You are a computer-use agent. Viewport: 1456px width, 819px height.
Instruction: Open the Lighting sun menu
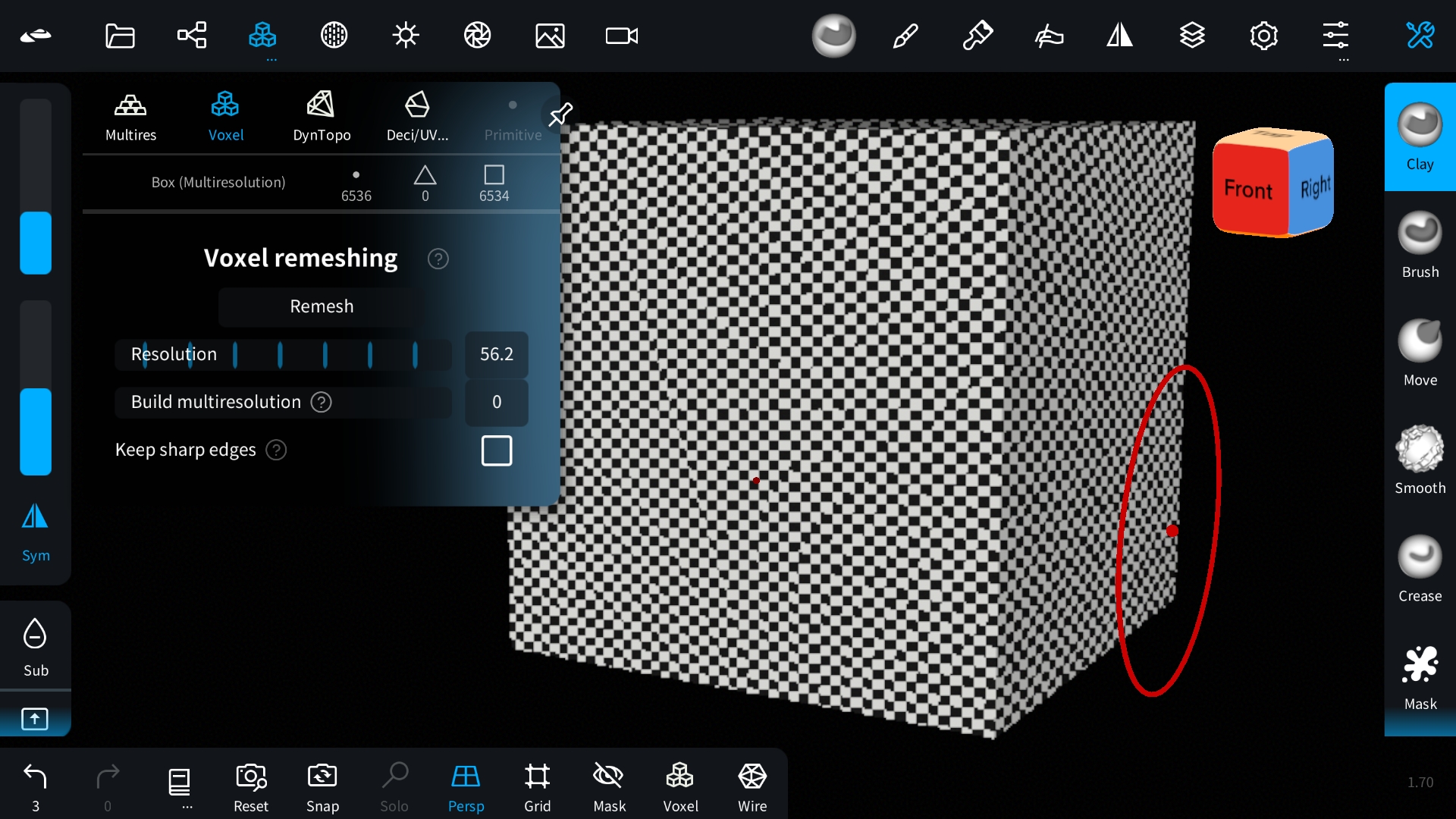[406, 36]
